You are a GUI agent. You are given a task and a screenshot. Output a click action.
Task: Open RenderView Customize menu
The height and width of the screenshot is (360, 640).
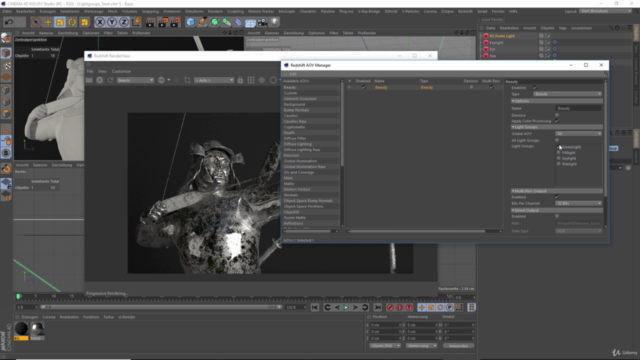pyautogui.click(x=121, y=71)
